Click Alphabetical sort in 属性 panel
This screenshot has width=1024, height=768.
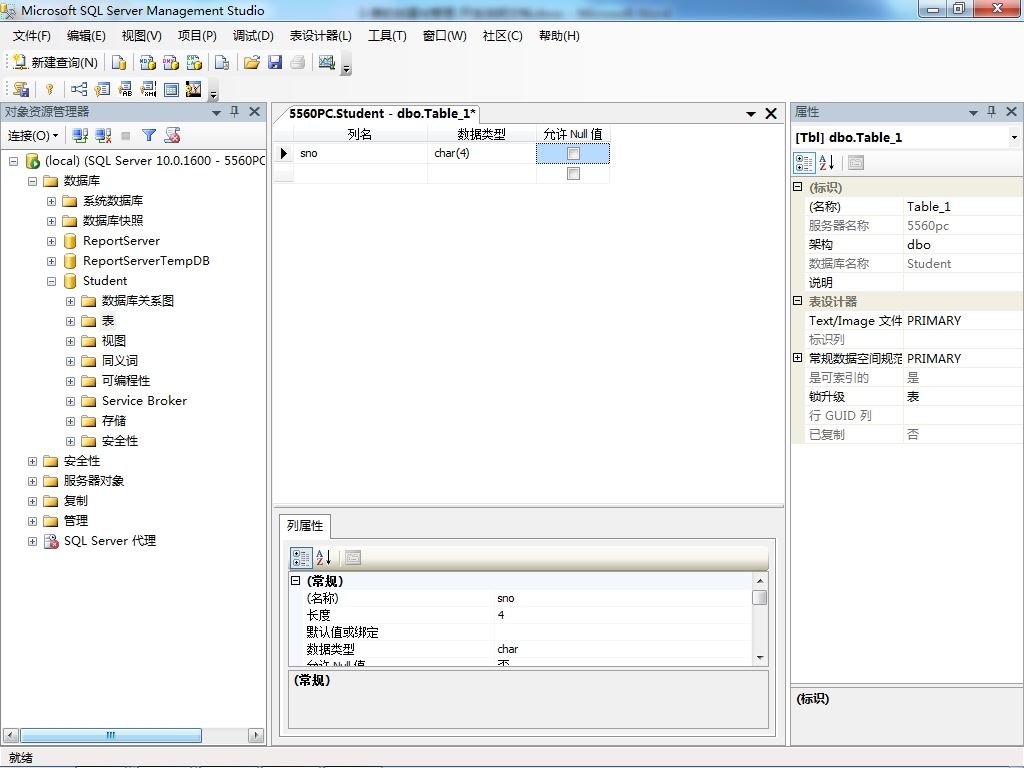(x=827, y=163)
